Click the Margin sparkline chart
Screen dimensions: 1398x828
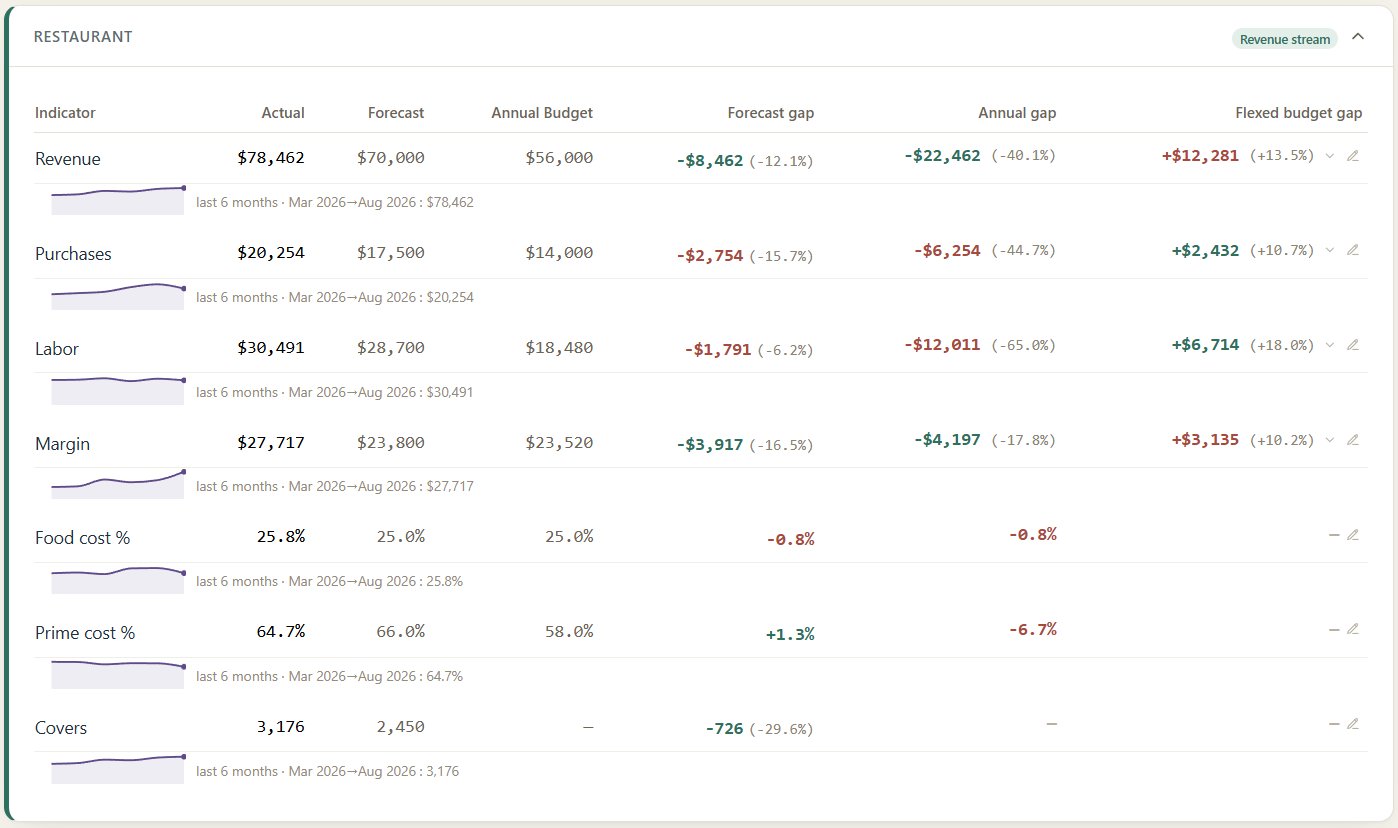[118, 484]
